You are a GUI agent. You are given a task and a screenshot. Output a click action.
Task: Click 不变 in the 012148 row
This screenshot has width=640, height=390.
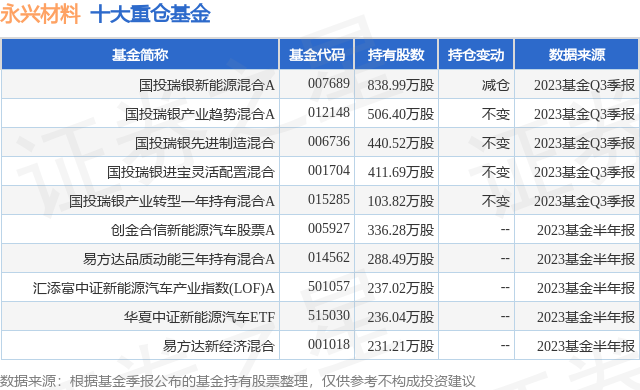[496, 114]
